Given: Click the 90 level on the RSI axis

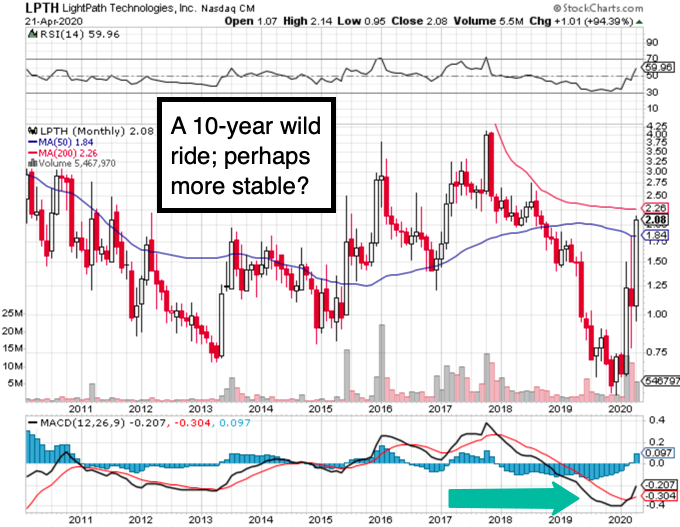Looking at the screenshot, I should click(652, 43).
